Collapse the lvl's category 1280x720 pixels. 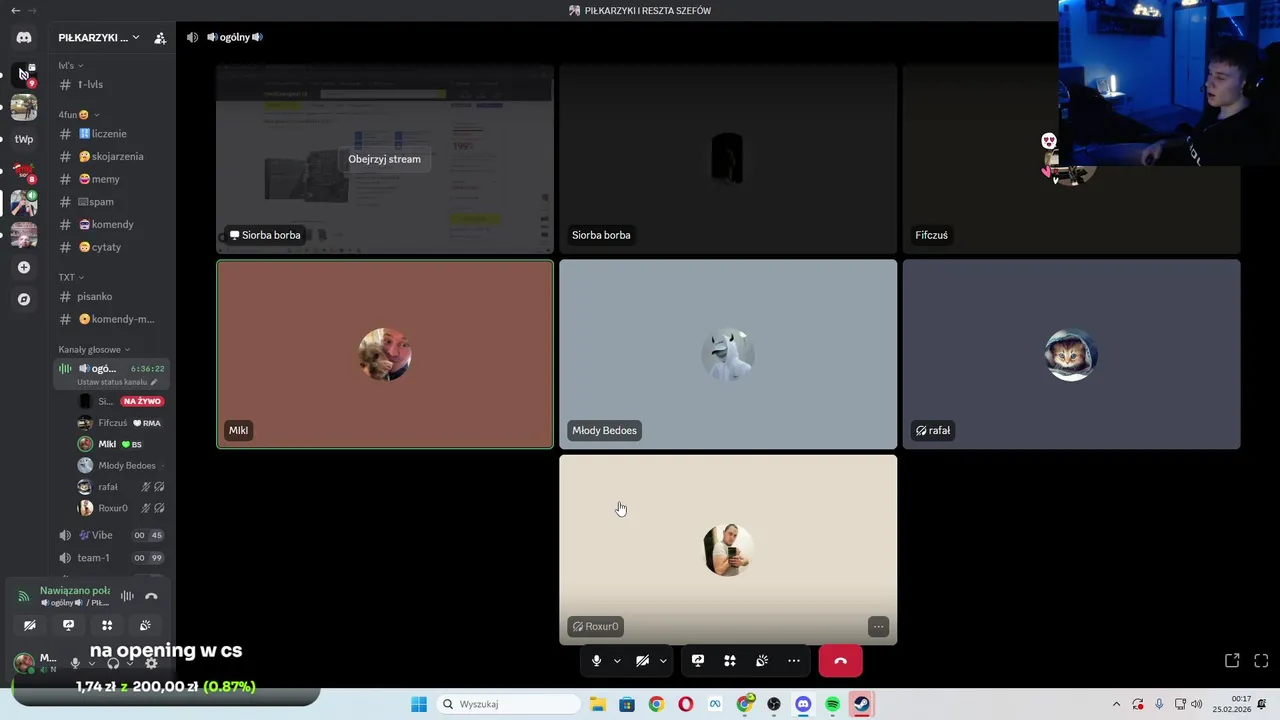tap(71, 66)
